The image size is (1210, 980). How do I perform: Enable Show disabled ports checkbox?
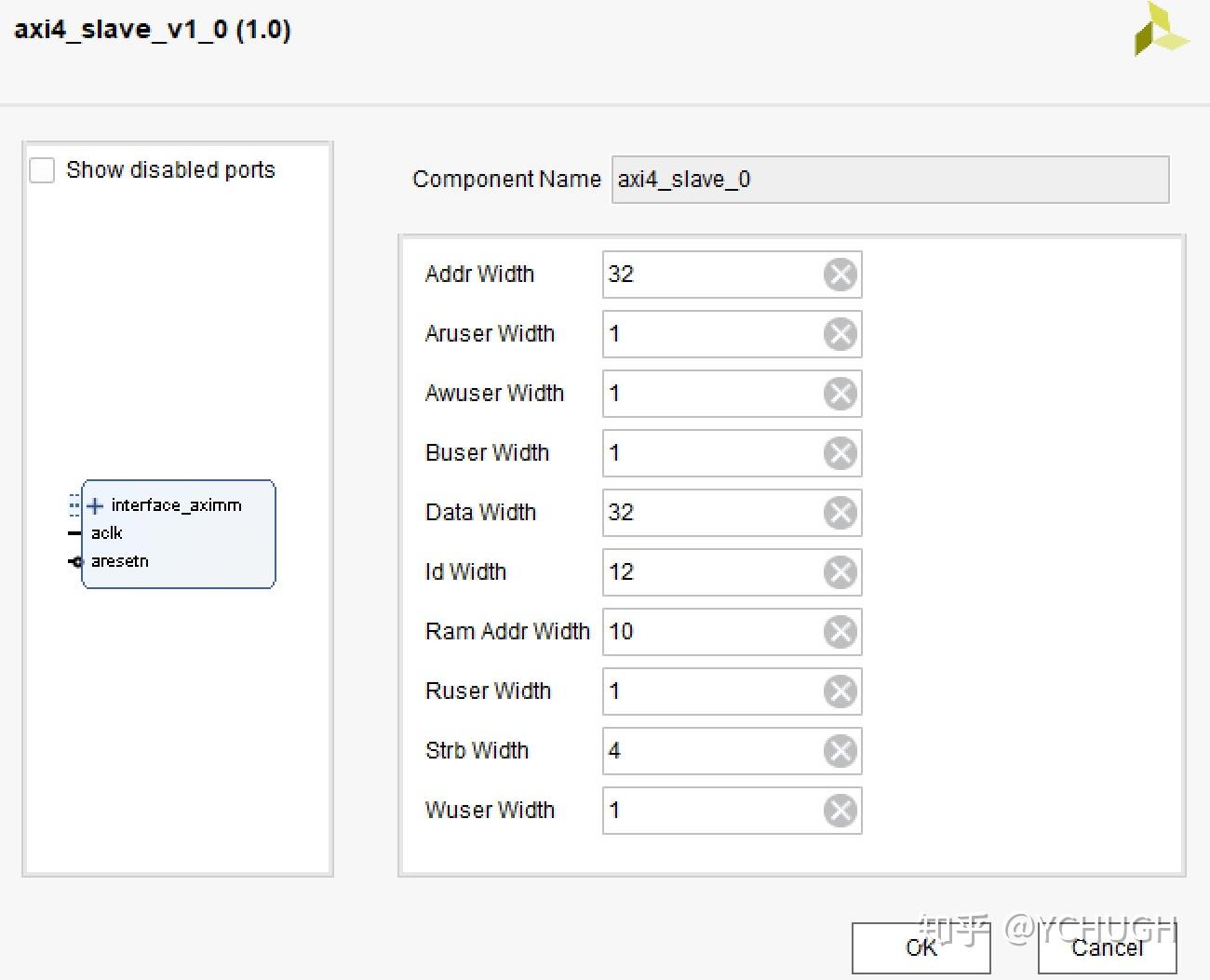tap(43, 170)
